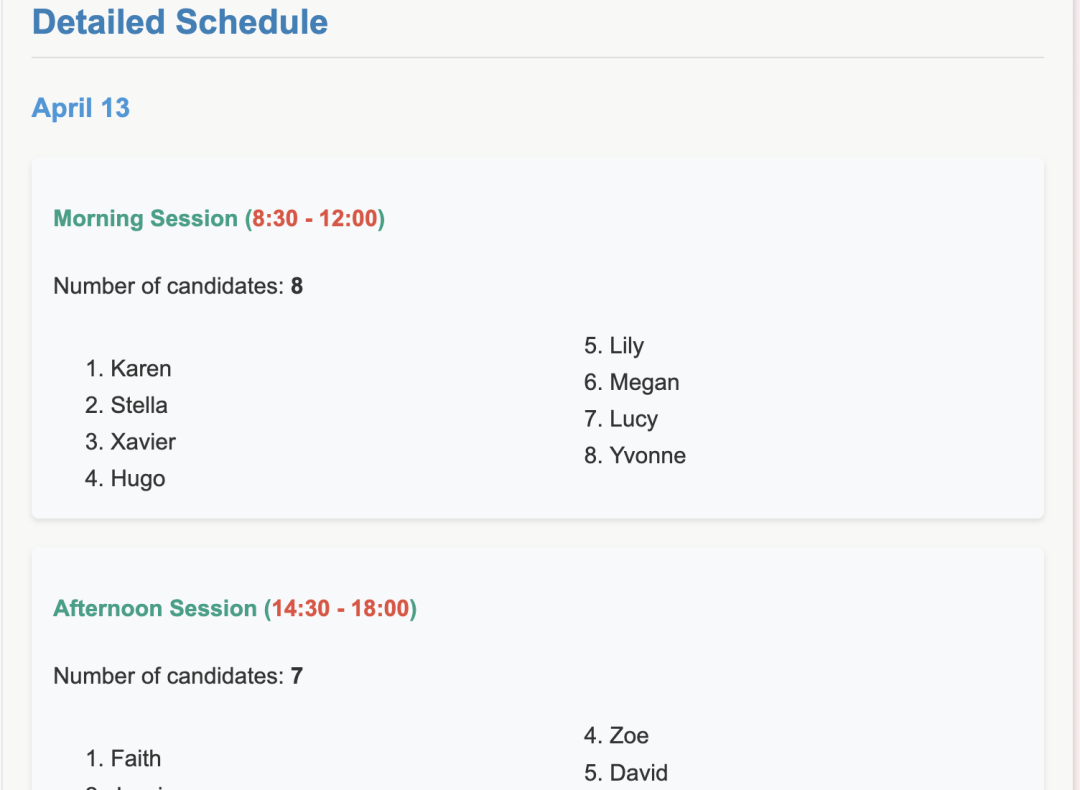
Task: Select candidate Zoe in the afternoon list
Action: pyautogui.click(x=629, y=736)
